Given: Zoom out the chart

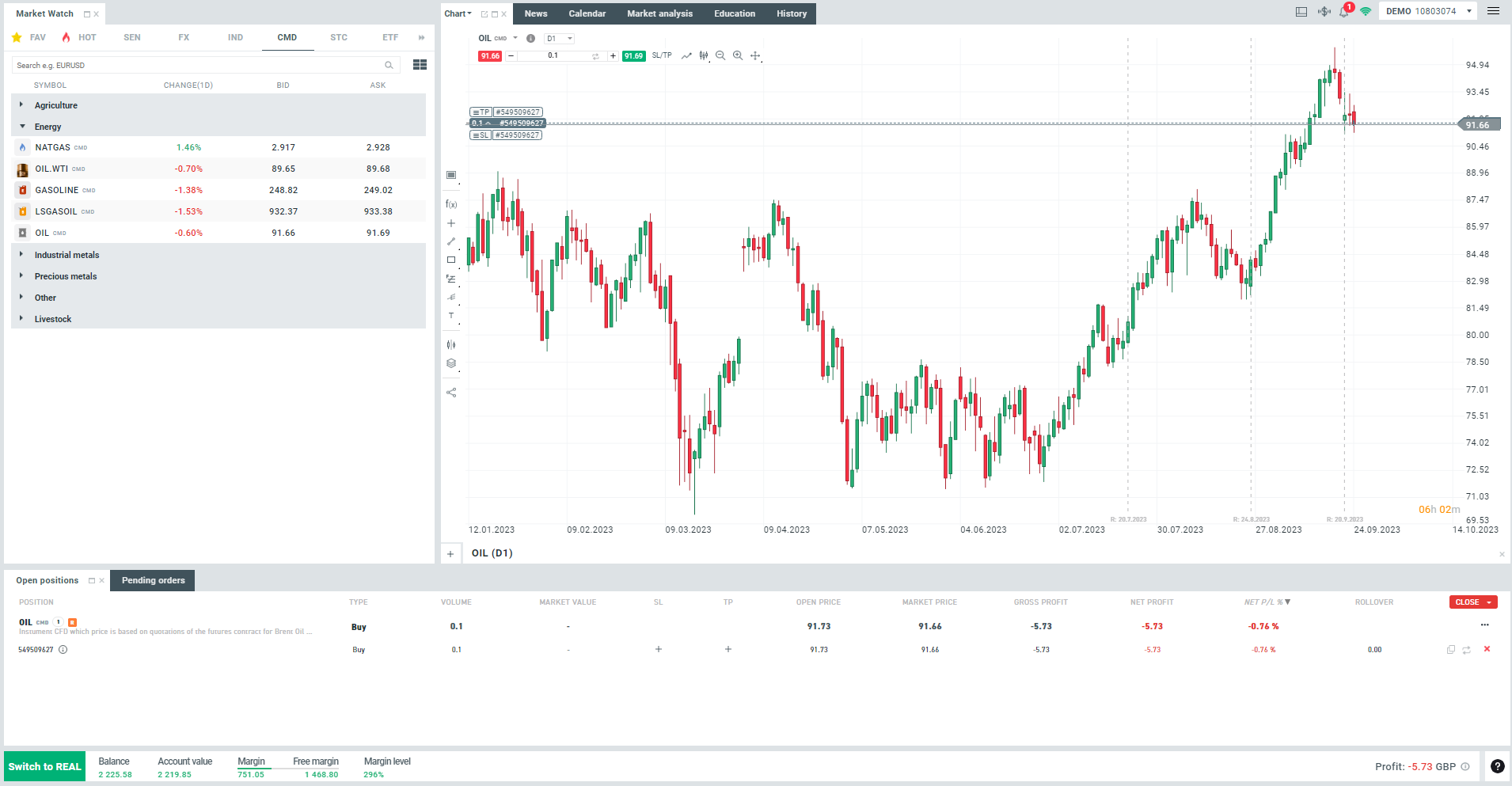Looking at the screenshot, I should coord(720,55).
